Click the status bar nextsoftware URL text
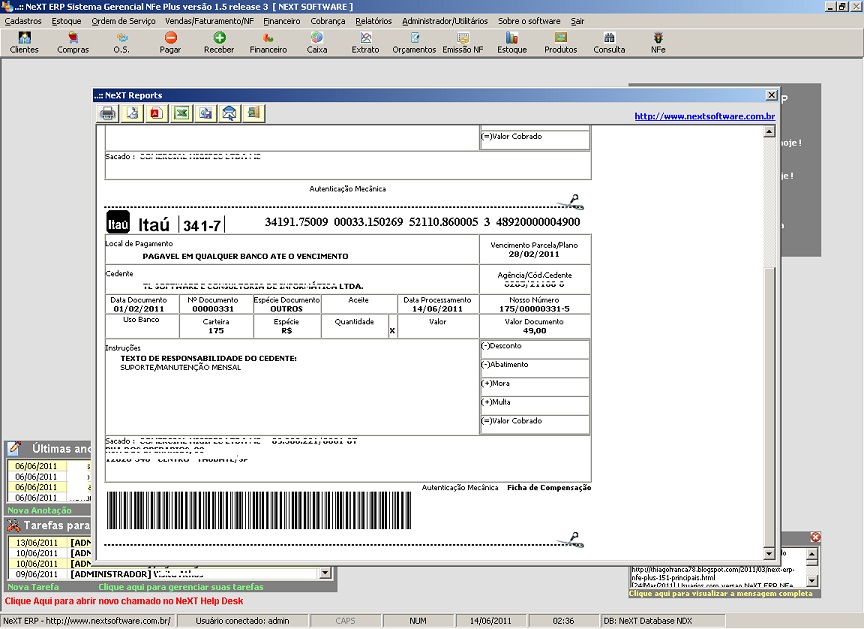Viewport: 864px width, 629px height. click(x=87, y=621)
